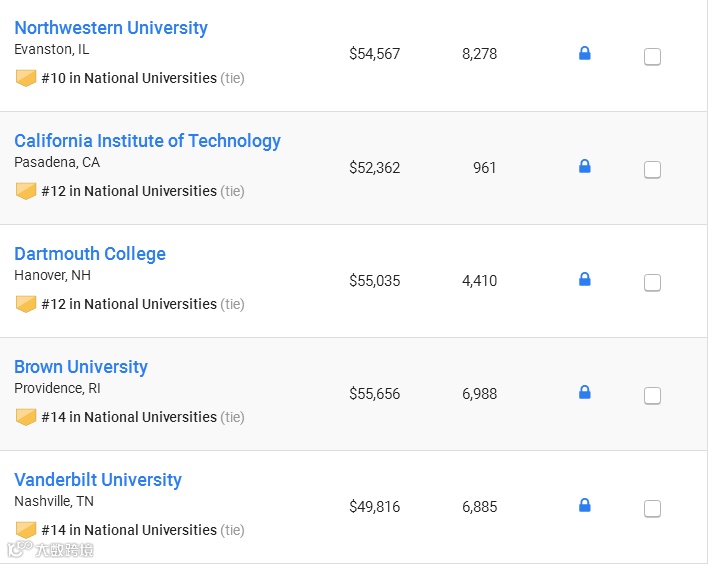708x564 pixels.
Task: Visit the Brown University link
Action: 81,367
